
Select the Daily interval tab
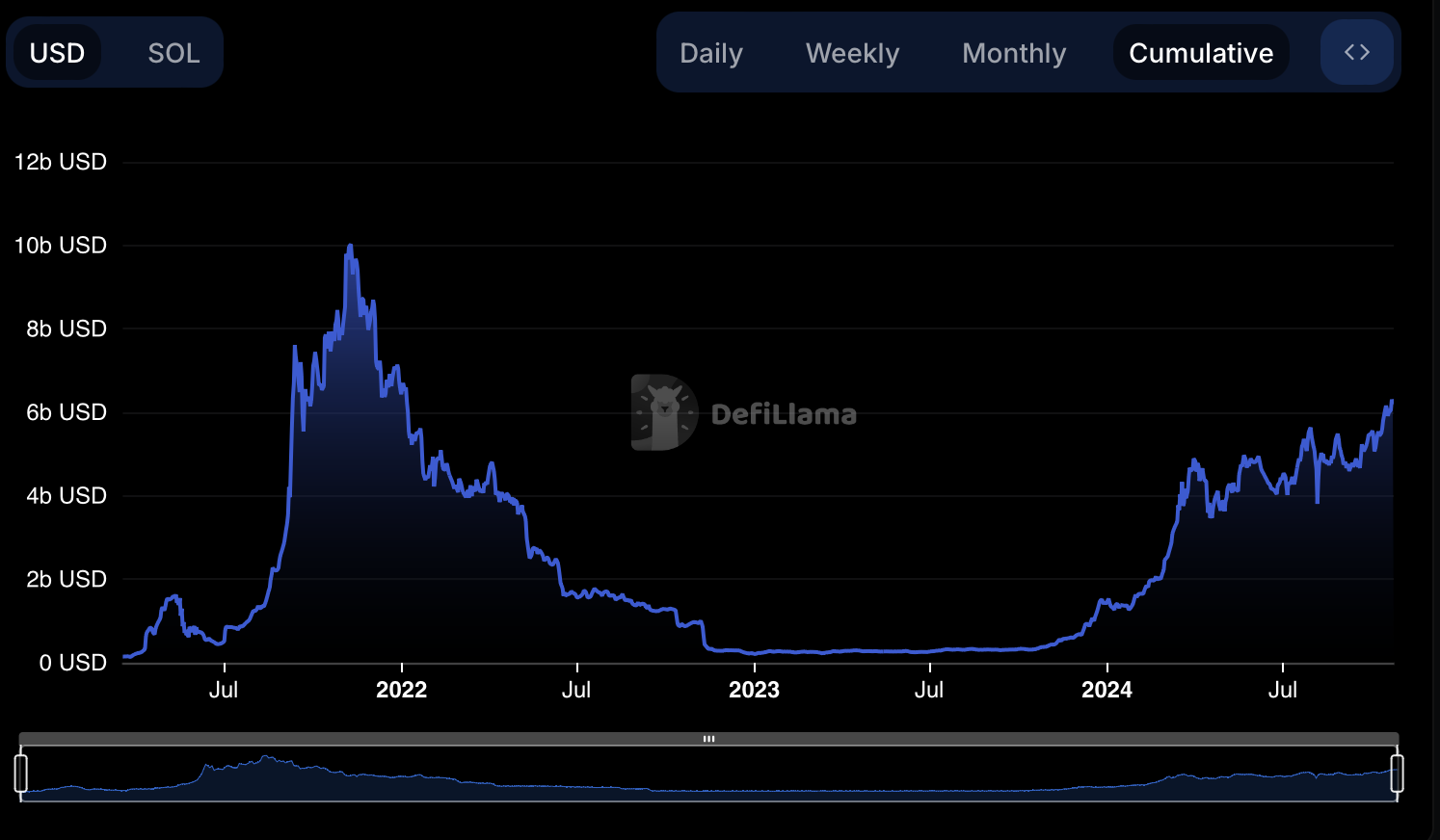pos(711,53)
